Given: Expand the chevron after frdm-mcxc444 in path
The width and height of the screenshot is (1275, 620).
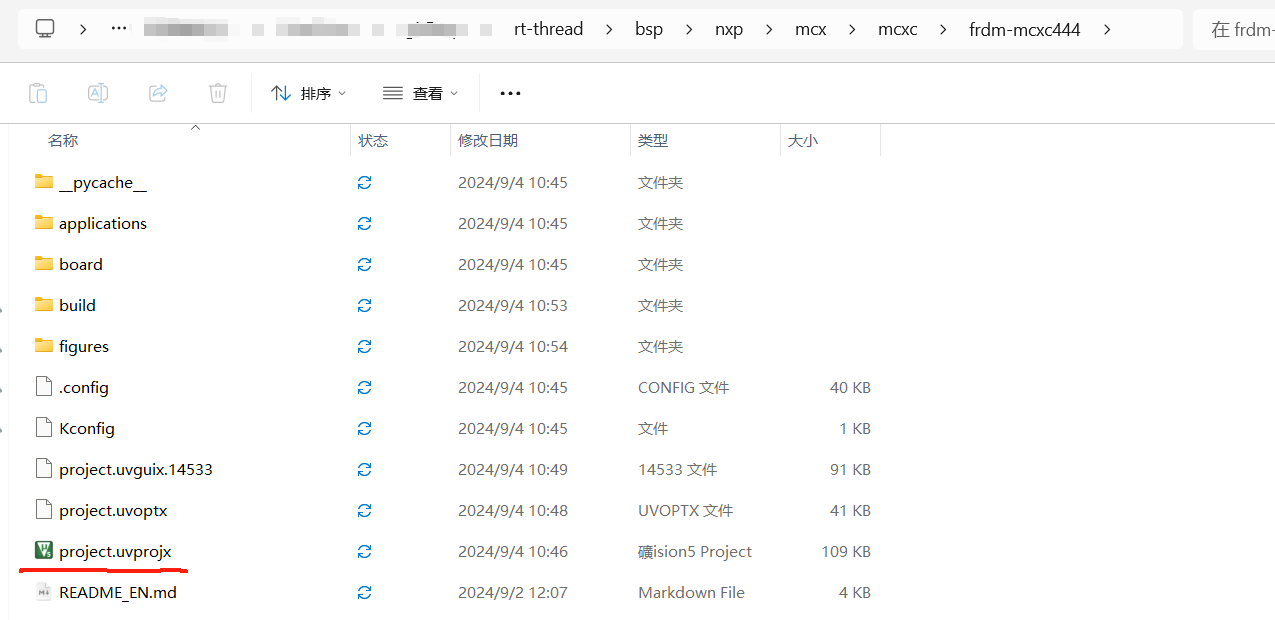Looking at the screenshot, I should [1107, 30].
